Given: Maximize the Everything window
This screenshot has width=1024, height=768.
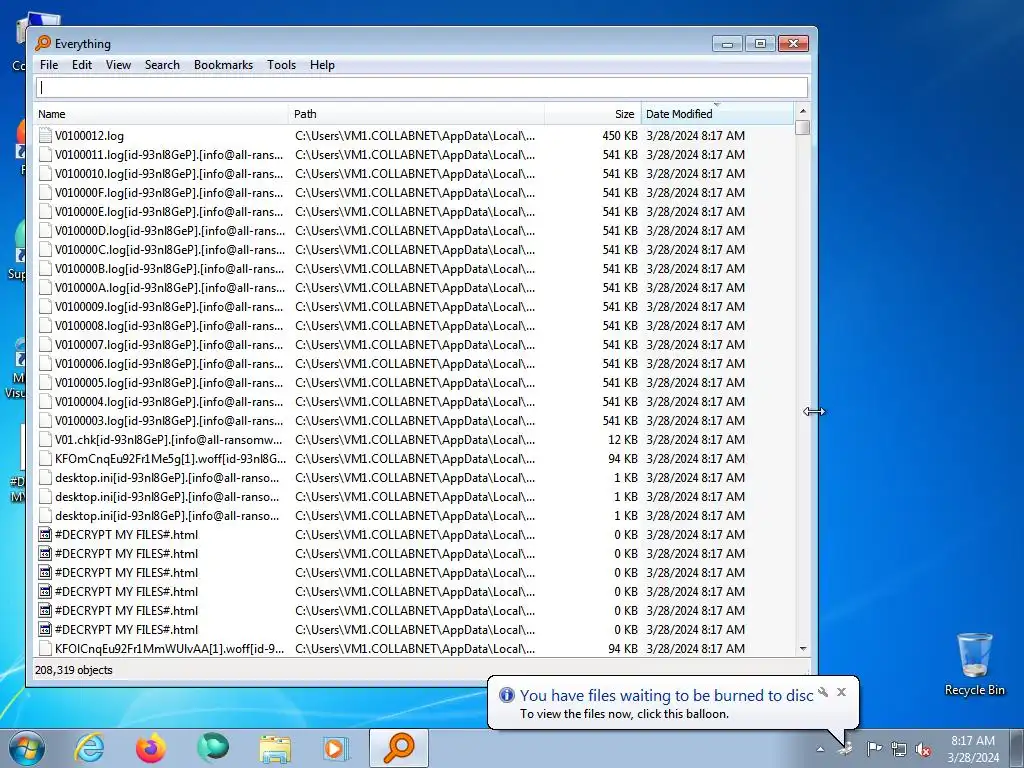Looking at the screenshot, I should (x=760, y=44).
